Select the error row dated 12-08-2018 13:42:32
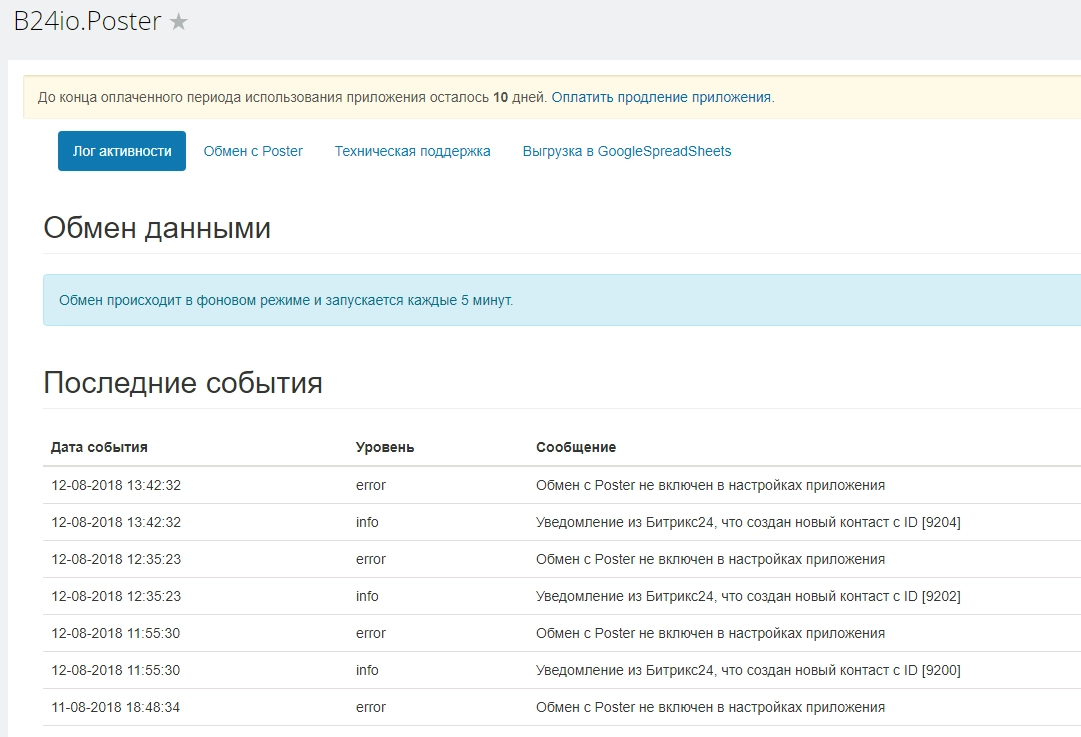This screenshot has width=1081, height=737. (x=400, y=484)
